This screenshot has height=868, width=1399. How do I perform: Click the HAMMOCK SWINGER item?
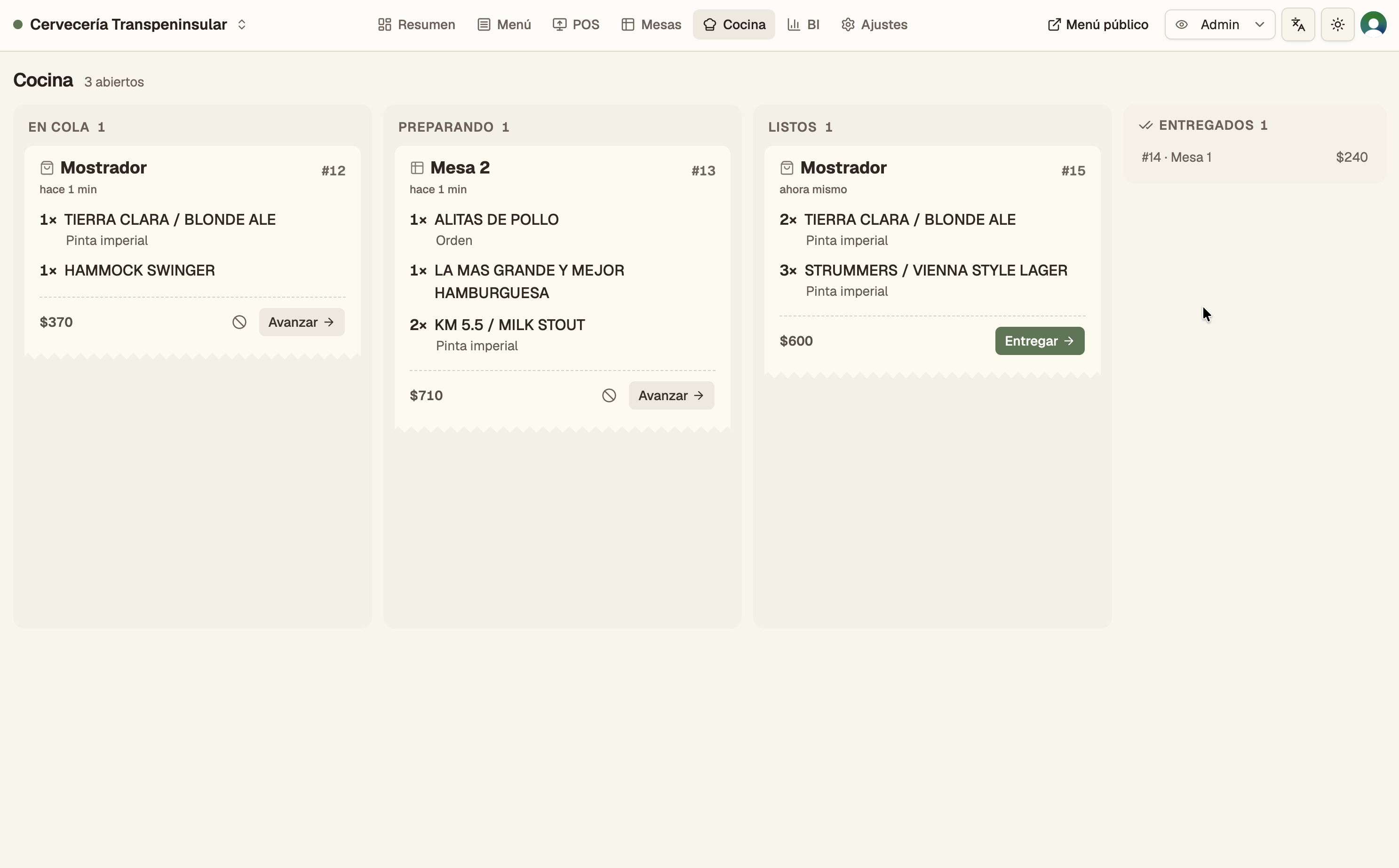[x=140, y=270]
